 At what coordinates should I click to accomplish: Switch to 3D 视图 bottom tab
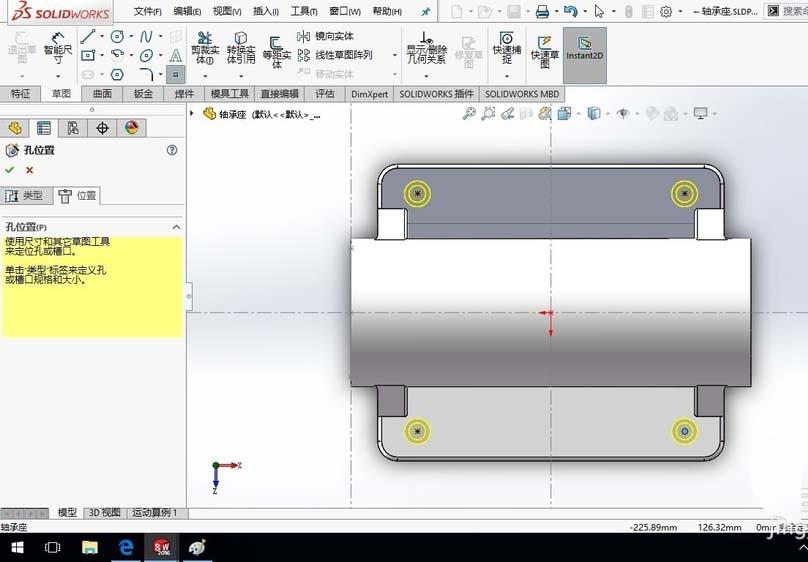coord(105,513)
